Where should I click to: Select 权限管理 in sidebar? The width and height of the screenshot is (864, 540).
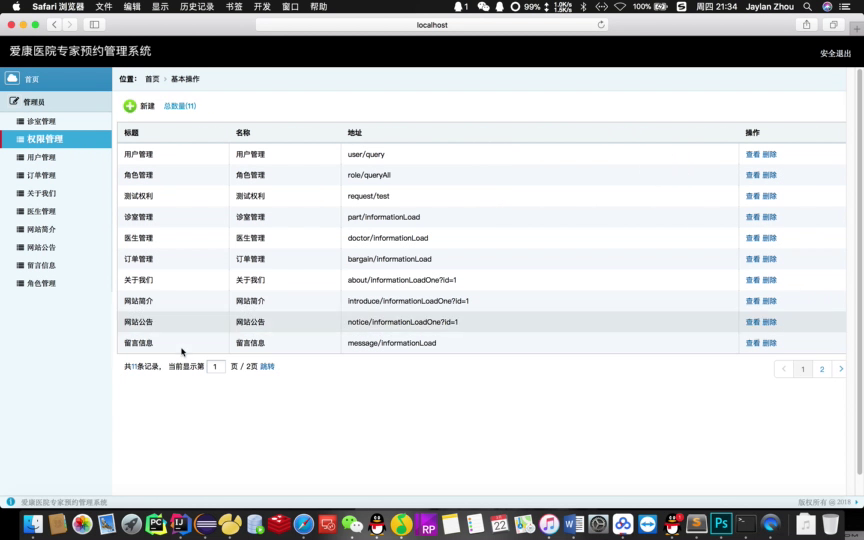[56, 139]
